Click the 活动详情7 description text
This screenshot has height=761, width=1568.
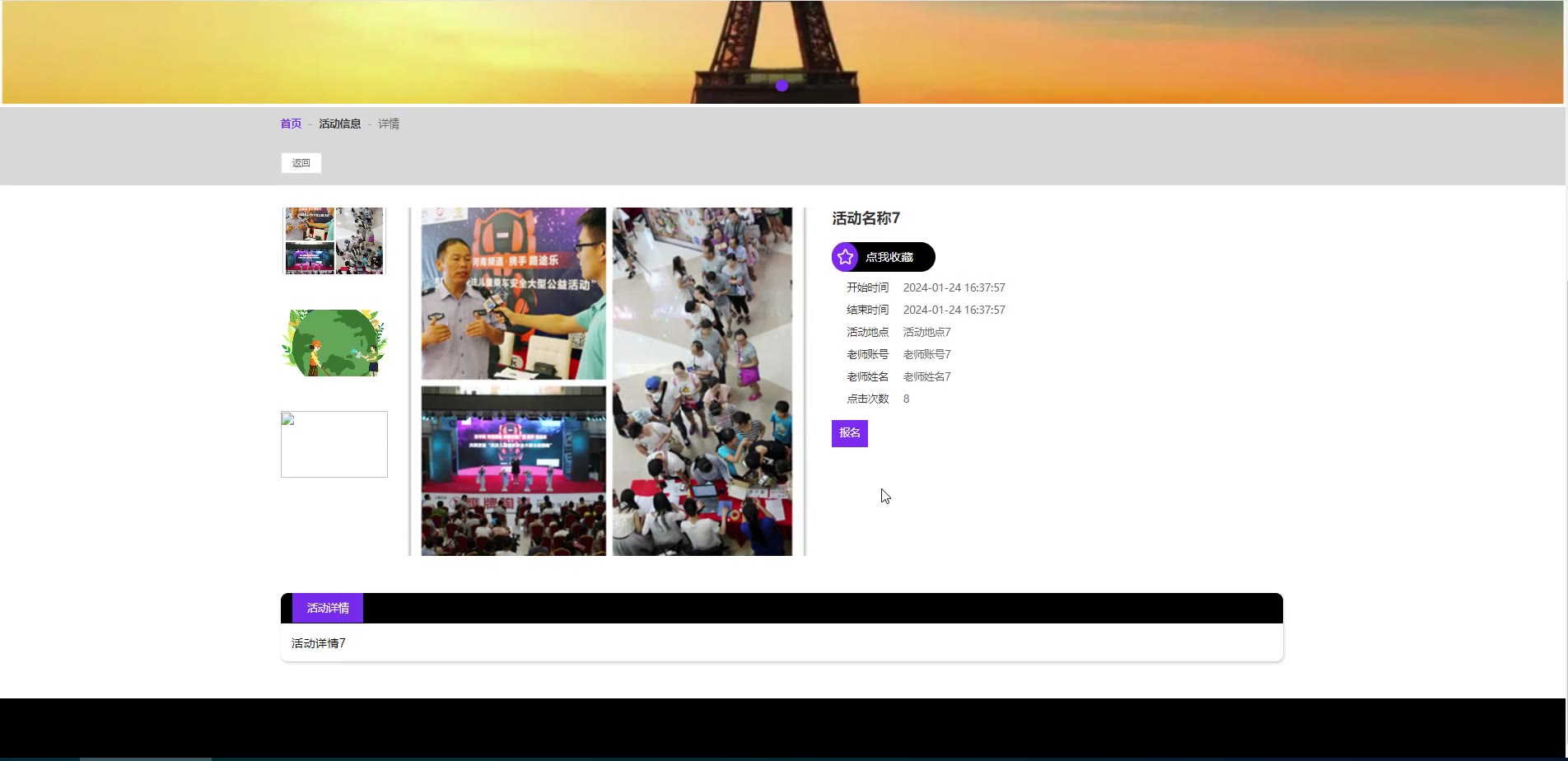click(319, 643)
